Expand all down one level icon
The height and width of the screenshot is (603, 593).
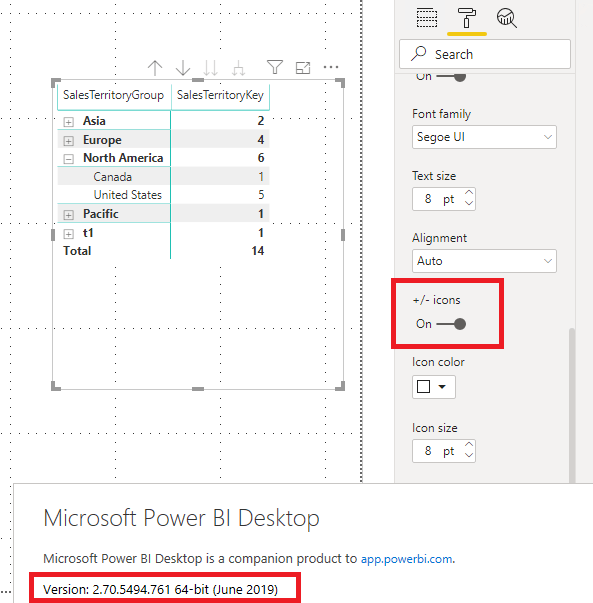238,68
